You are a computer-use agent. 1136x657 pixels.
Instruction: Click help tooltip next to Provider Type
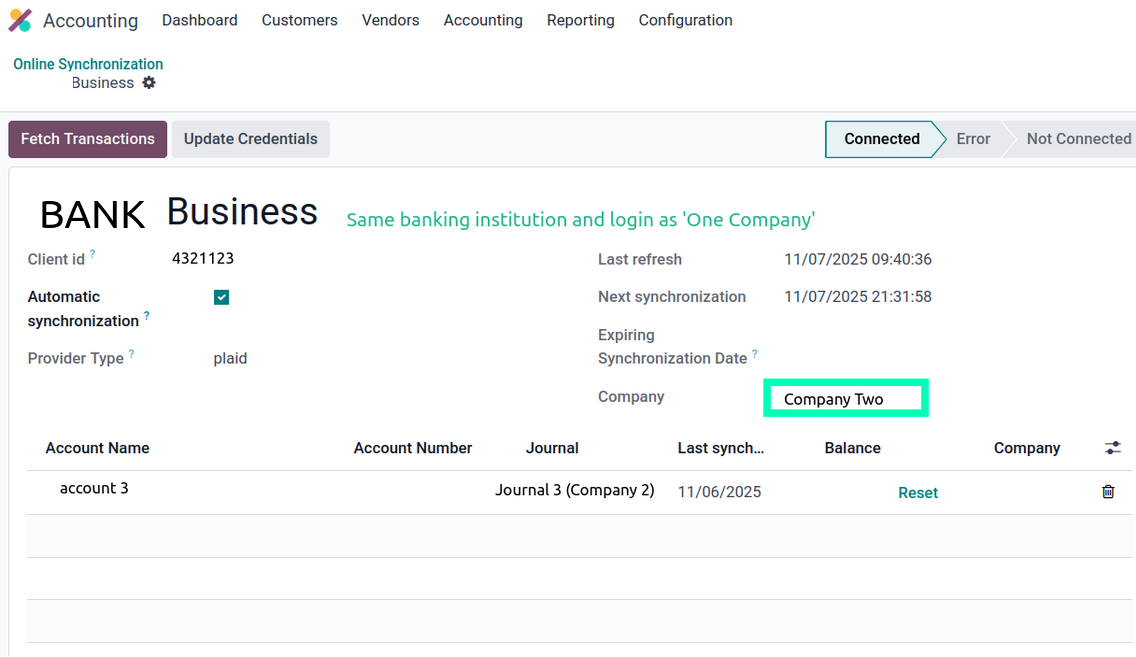point(132,354)
